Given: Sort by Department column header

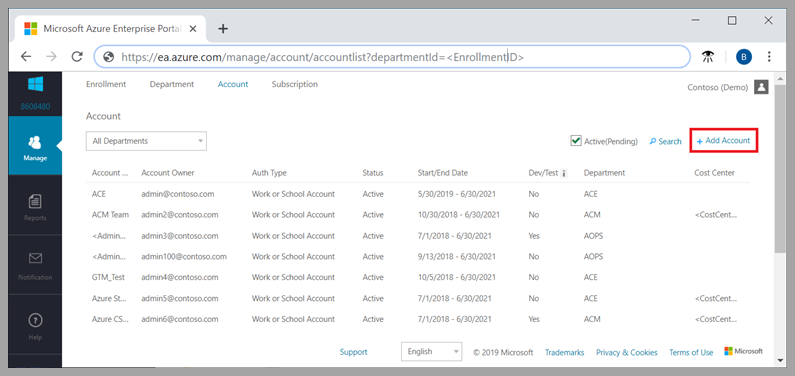Looking at the screenshot, I should click(604, 173).
